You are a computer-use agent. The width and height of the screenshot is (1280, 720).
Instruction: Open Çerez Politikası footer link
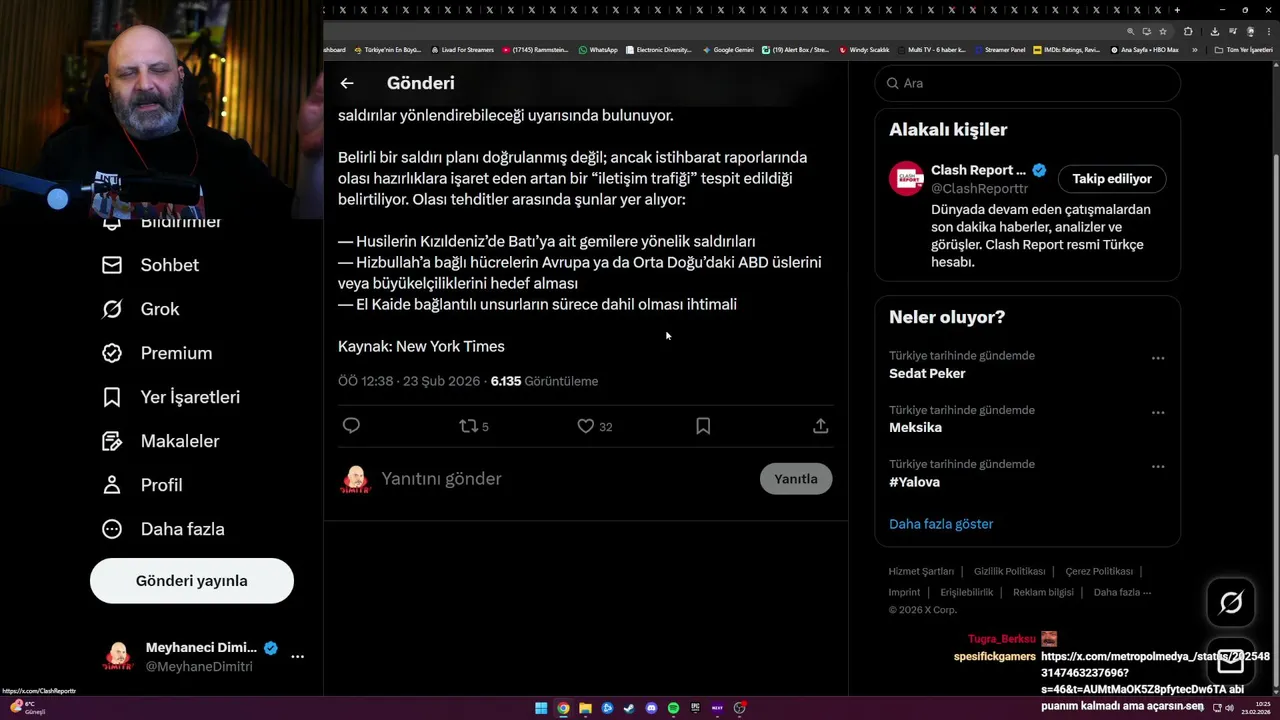1099,571
